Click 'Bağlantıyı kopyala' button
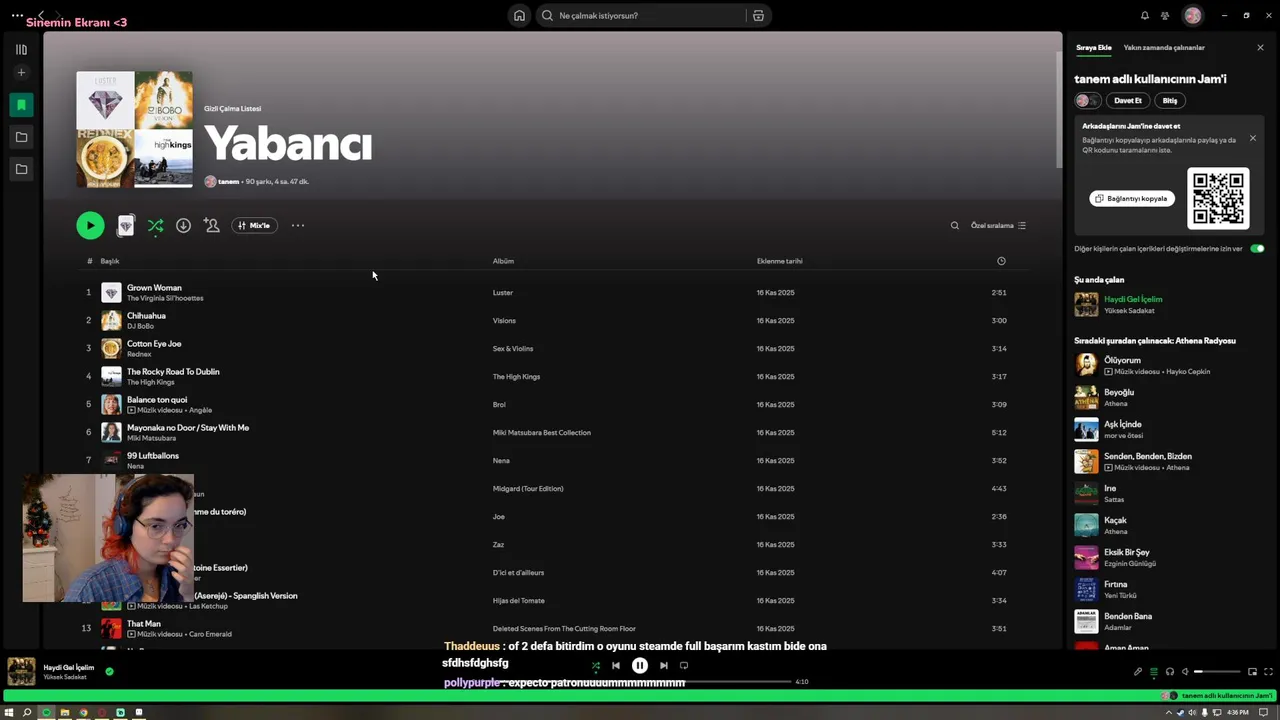The height and width of the screenshot is (720, 1280). 1132,198
